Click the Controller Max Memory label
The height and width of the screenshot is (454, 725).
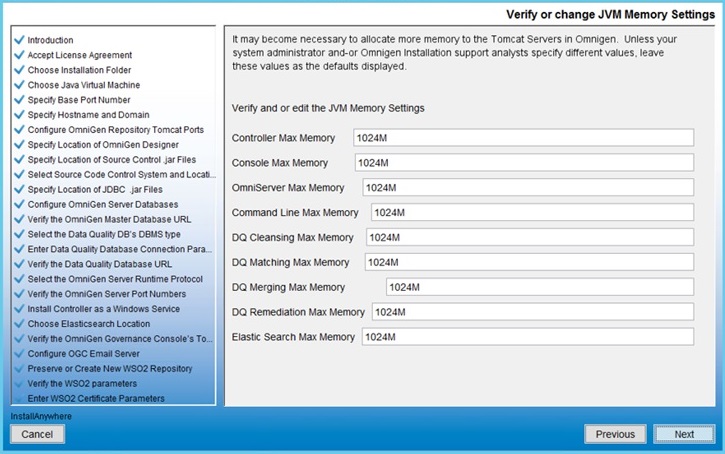click(283, 138)
